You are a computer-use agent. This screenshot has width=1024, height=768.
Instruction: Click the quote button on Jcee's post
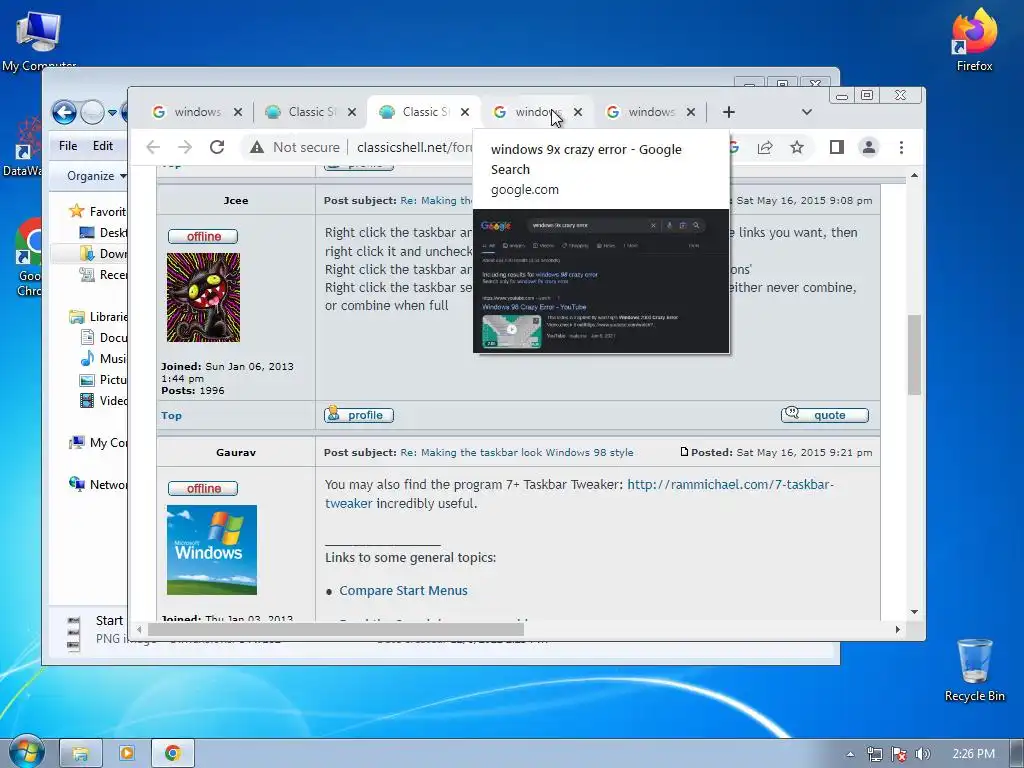(x=825, y=415)
